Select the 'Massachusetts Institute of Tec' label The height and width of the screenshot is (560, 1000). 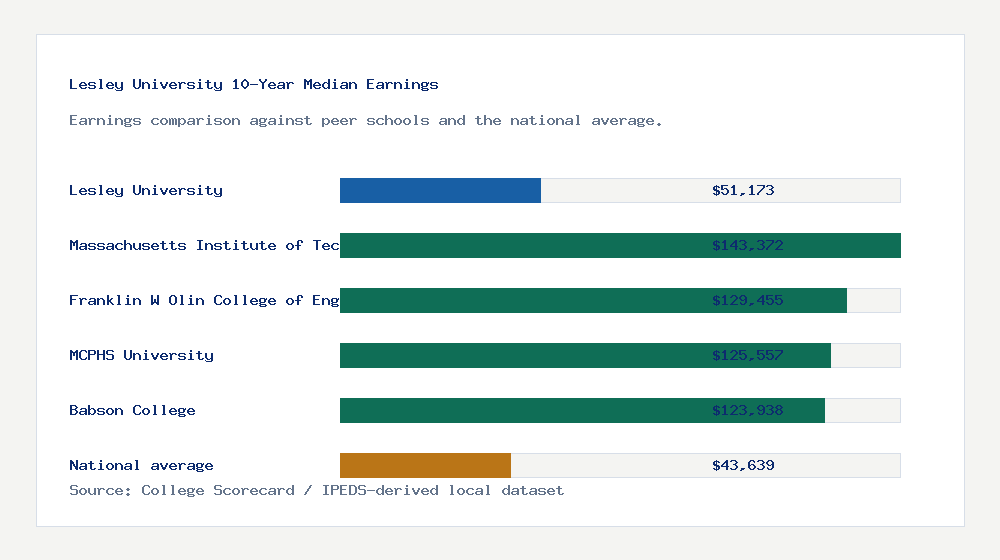point(204,246)
